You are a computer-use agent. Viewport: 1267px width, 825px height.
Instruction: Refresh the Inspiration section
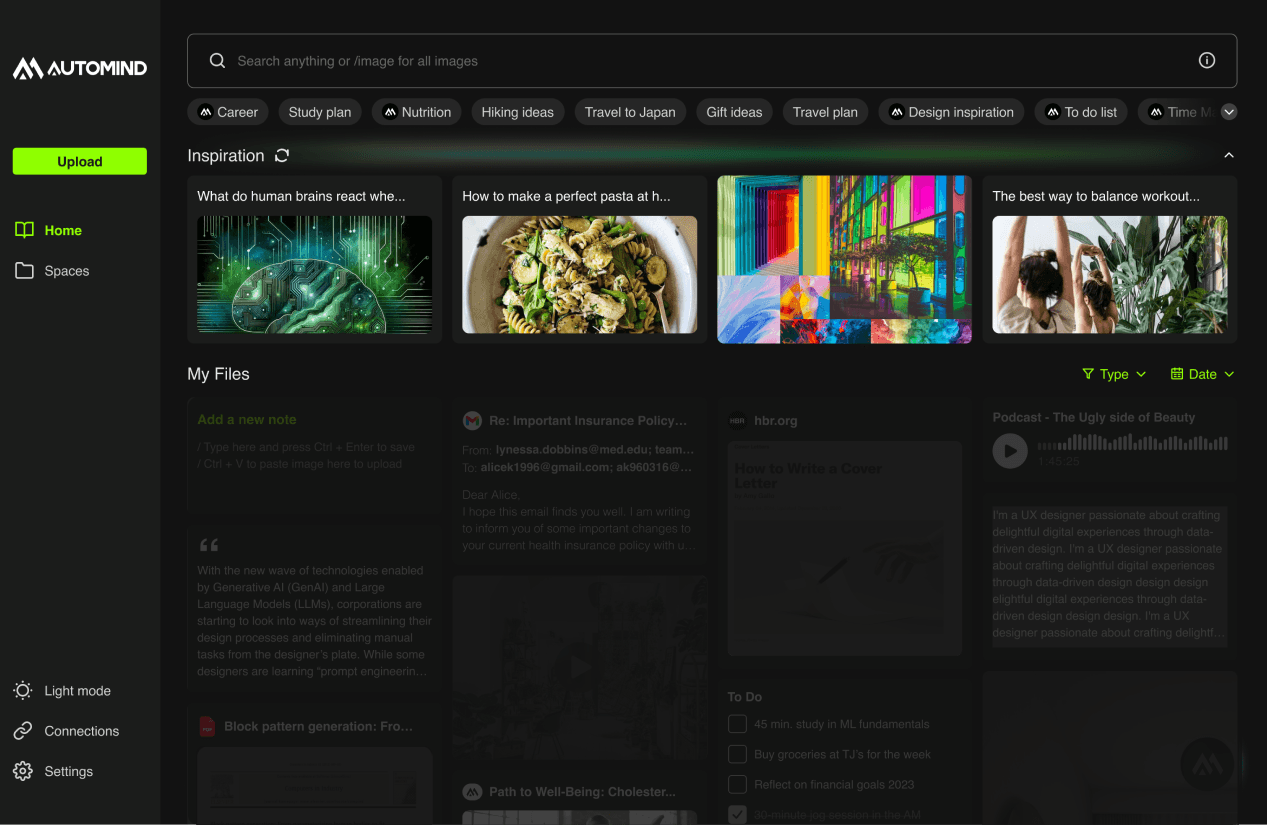(x=282, y=155)
